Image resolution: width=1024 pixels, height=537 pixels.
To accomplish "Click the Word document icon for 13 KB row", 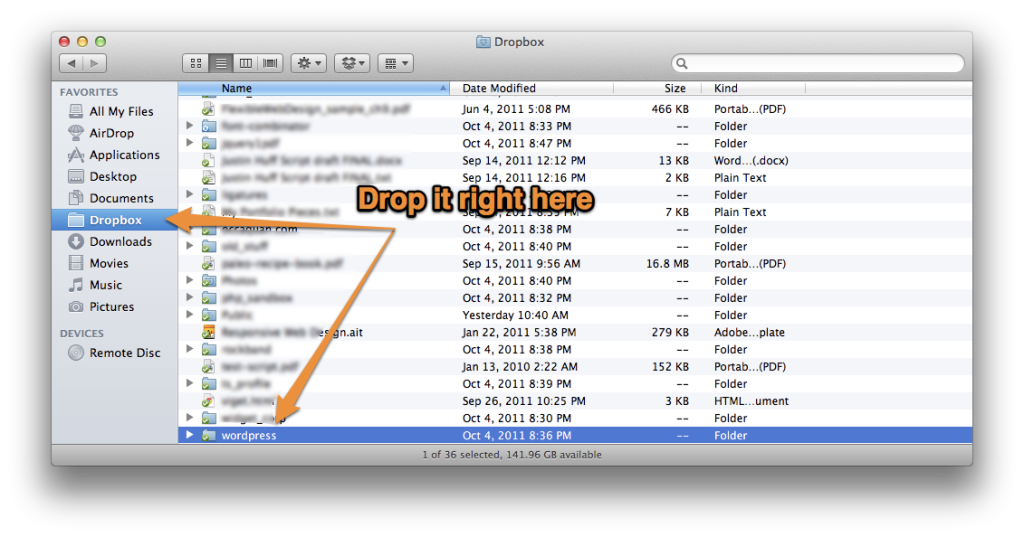I will pos(209,161).
